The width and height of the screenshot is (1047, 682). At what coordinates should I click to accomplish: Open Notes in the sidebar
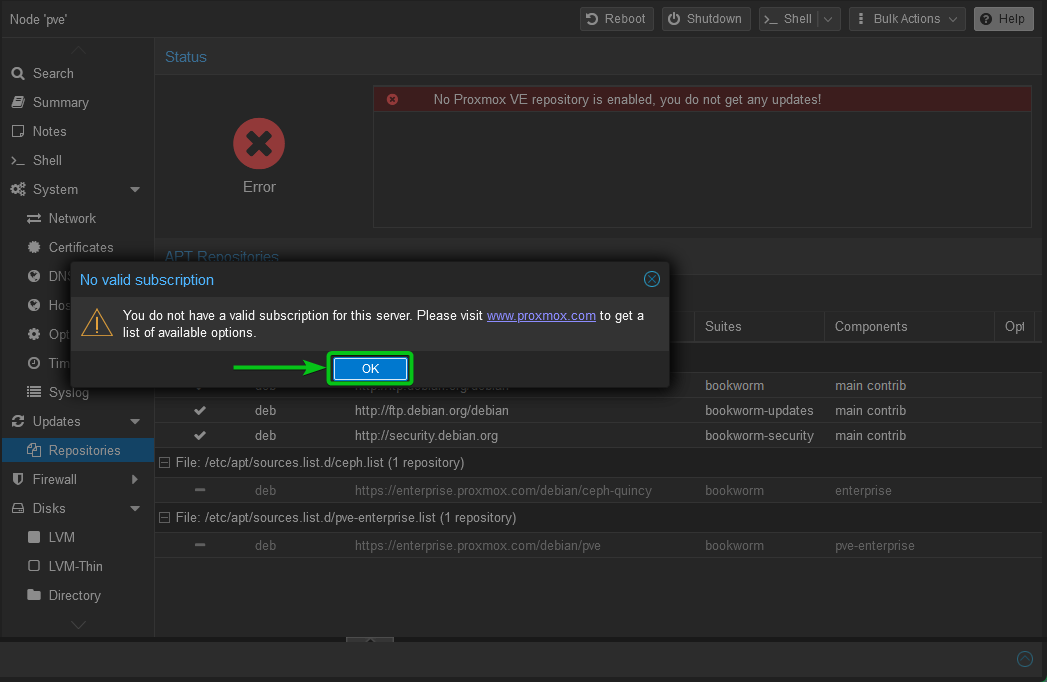[x=49, y=132]
